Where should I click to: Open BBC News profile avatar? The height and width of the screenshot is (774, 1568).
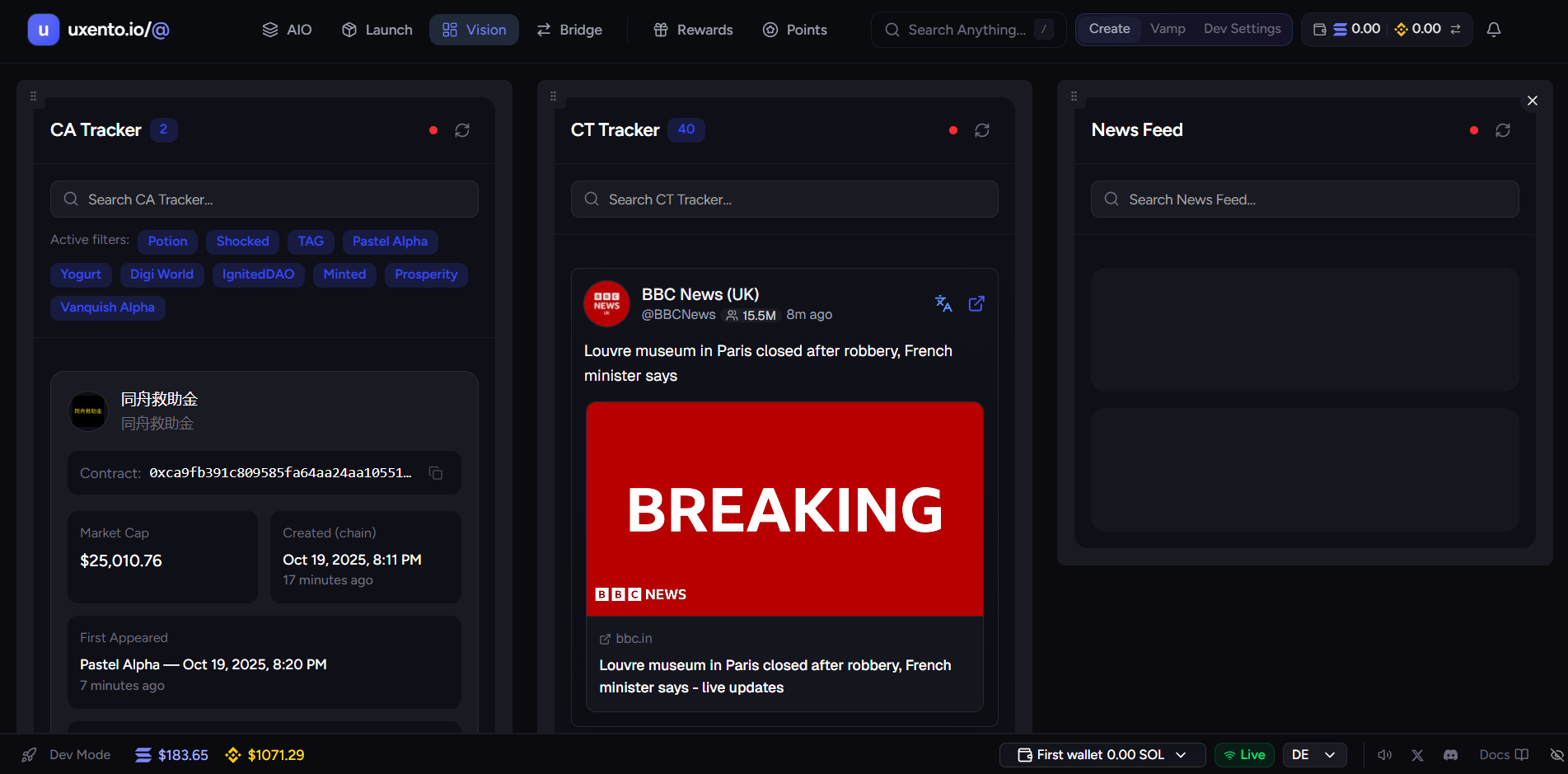(x=606, y=303)
